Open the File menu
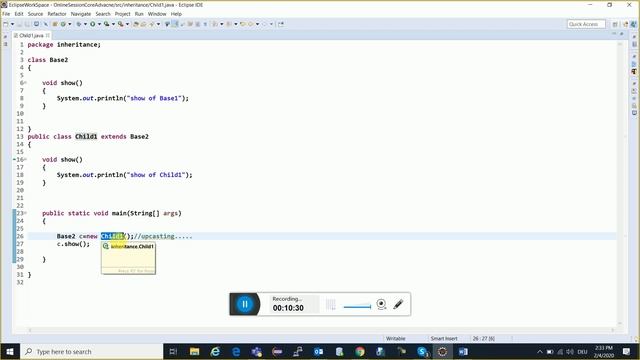The width and height of the screenshot is (640, 360). [6, 14]
